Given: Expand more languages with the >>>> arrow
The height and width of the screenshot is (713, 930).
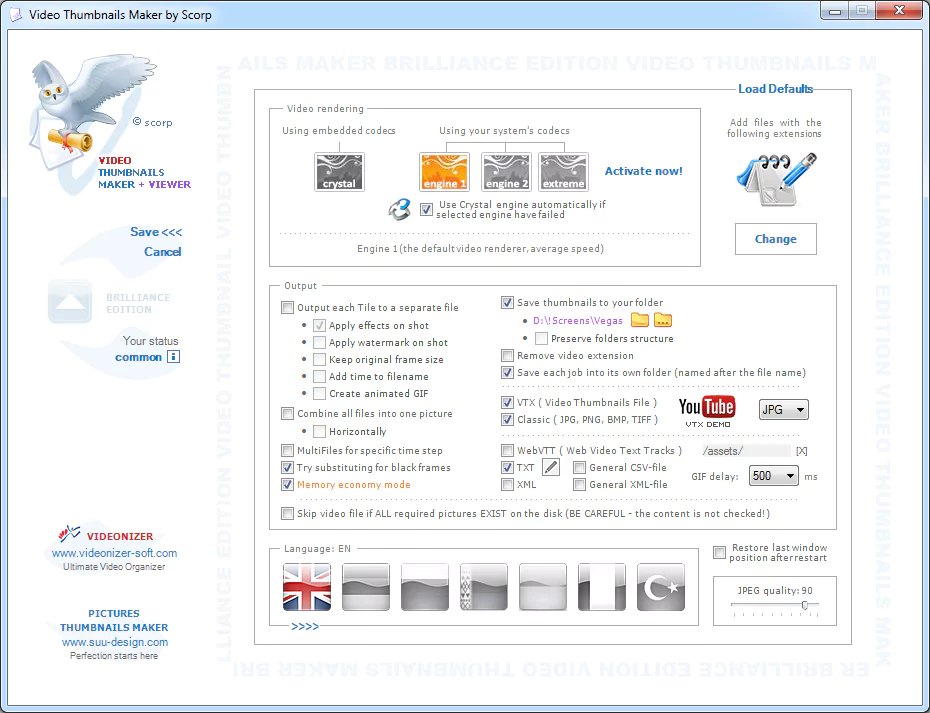Looking at the screenshot, I should tap(306, 627).
